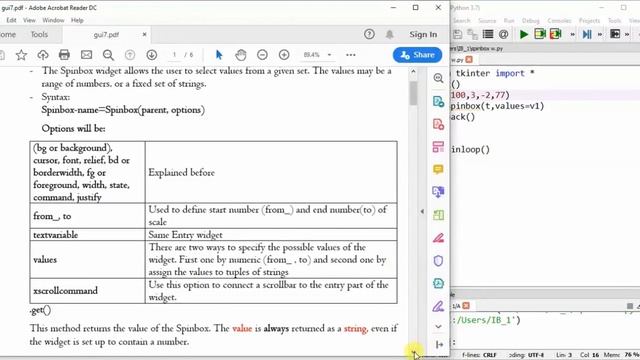Expand run toolbar overflow chevron in IDE
Viewport: 640px width, 360px height.
pos(572,35)
